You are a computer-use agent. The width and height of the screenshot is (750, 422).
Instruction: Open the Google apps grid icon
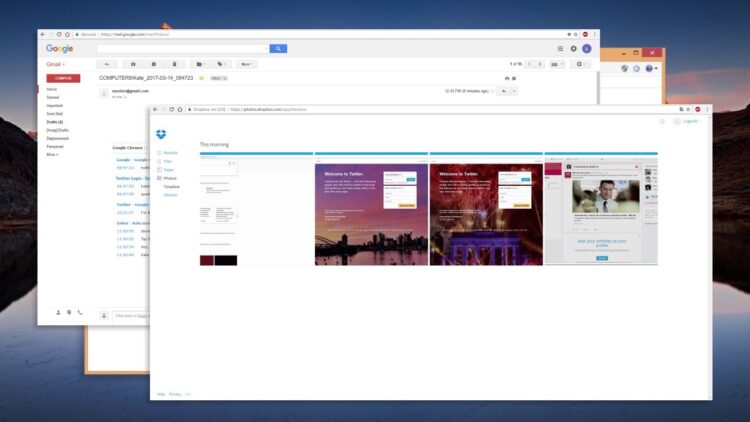[560, 48]
